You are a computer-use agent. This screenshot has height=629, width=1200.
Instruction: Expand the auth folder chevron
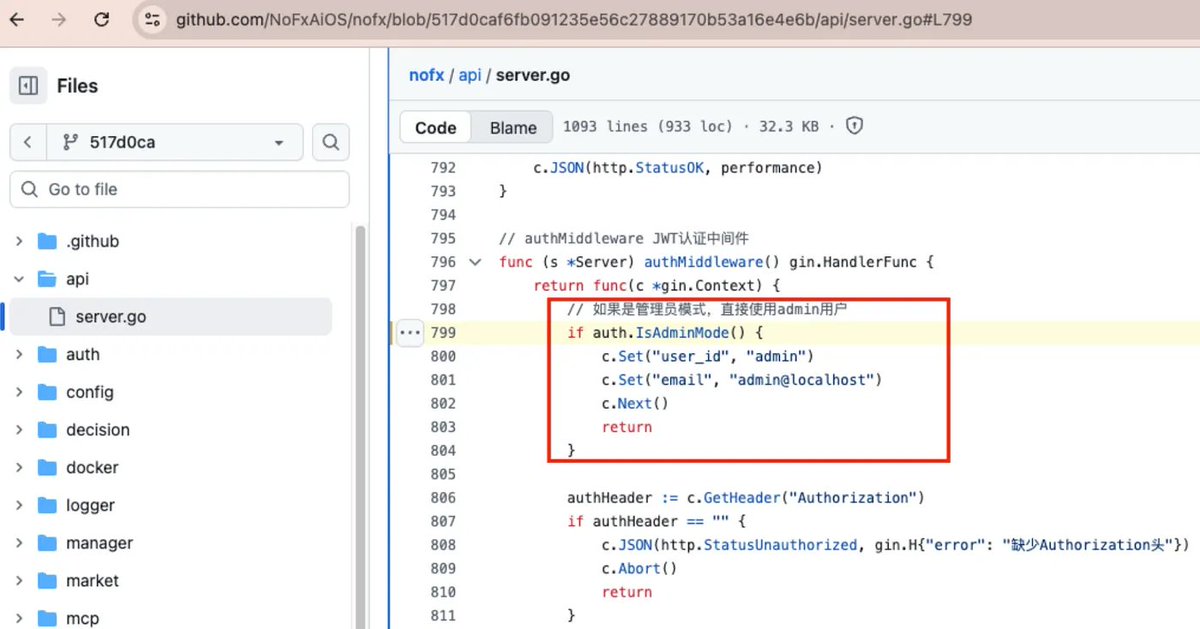pos(19,354)
